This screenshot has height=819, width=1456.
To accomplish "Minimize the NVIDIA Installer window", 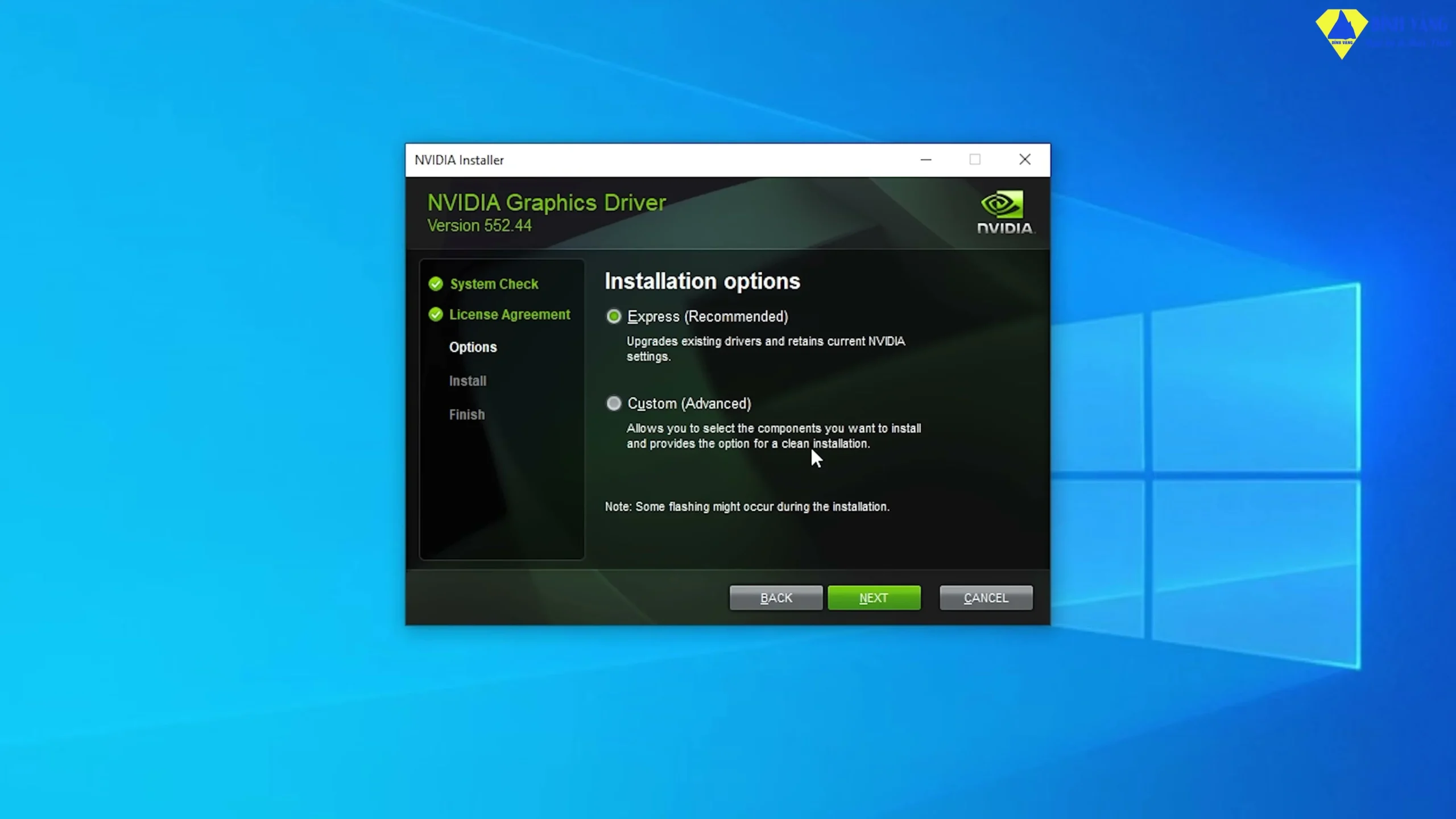I will (926, 160).
